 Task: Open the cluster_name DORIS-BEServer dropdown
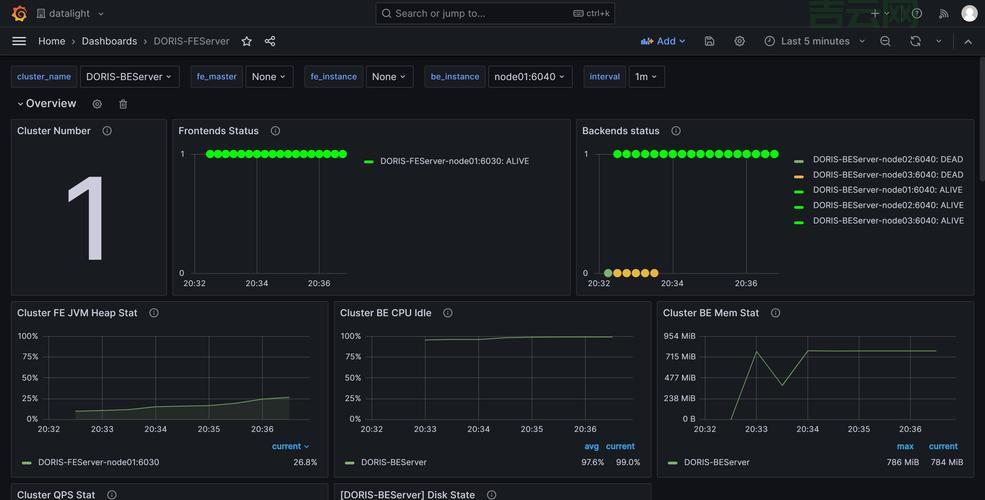[129, 77]
